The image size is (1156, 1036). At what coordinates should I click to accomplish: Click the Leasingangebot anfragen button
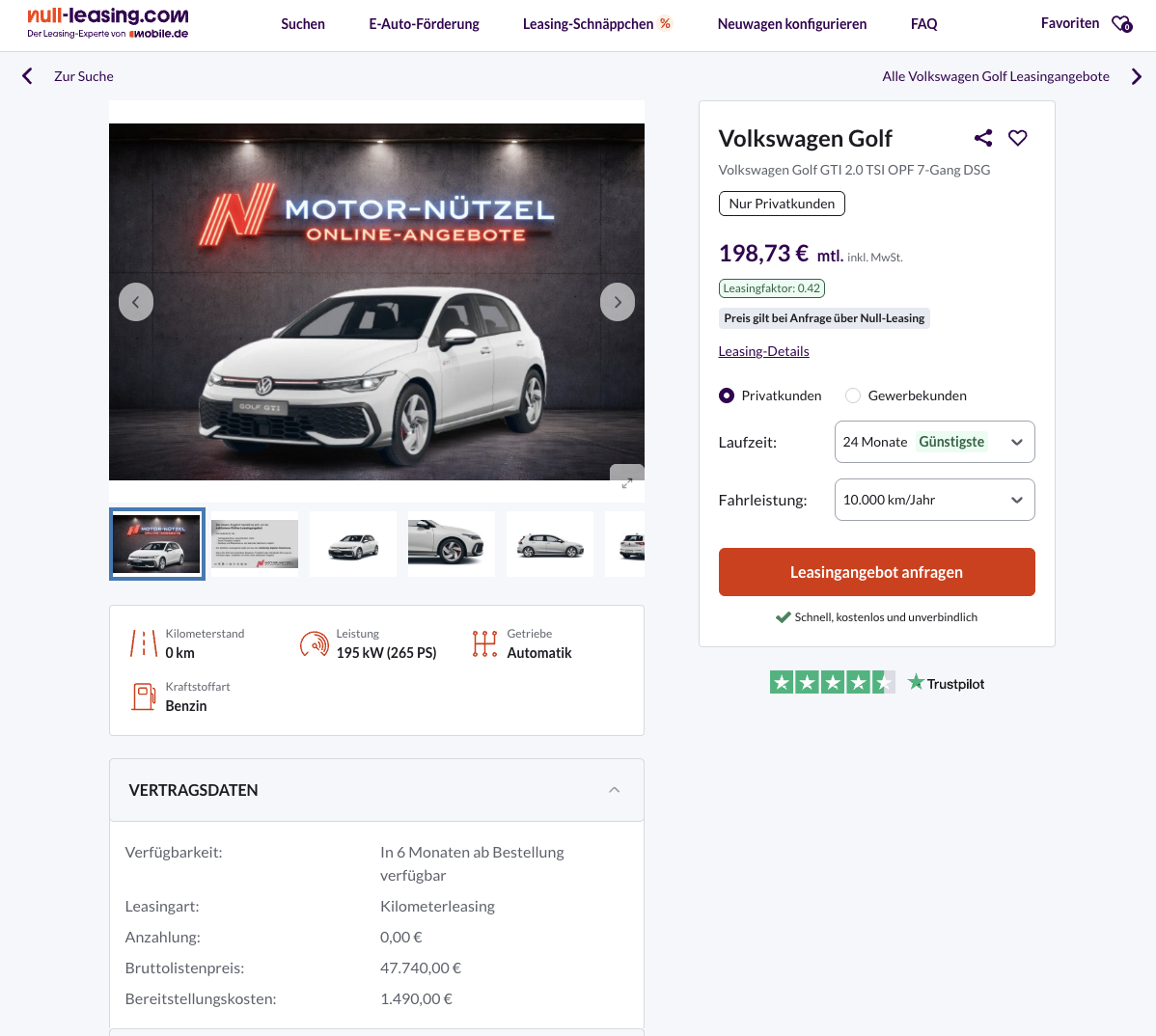876,572
